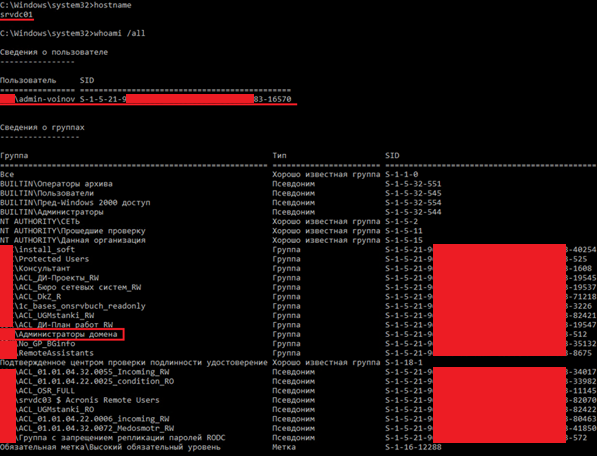
Task: Click the Тип column header
Action: pos(279,155)
